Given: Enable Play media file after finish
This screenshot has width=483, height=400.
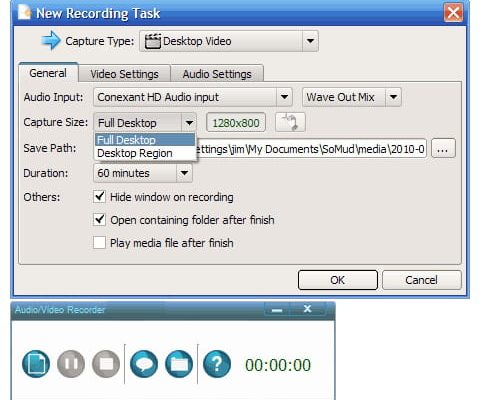Looking at the screenshot, I should click(x=99, y=243).
